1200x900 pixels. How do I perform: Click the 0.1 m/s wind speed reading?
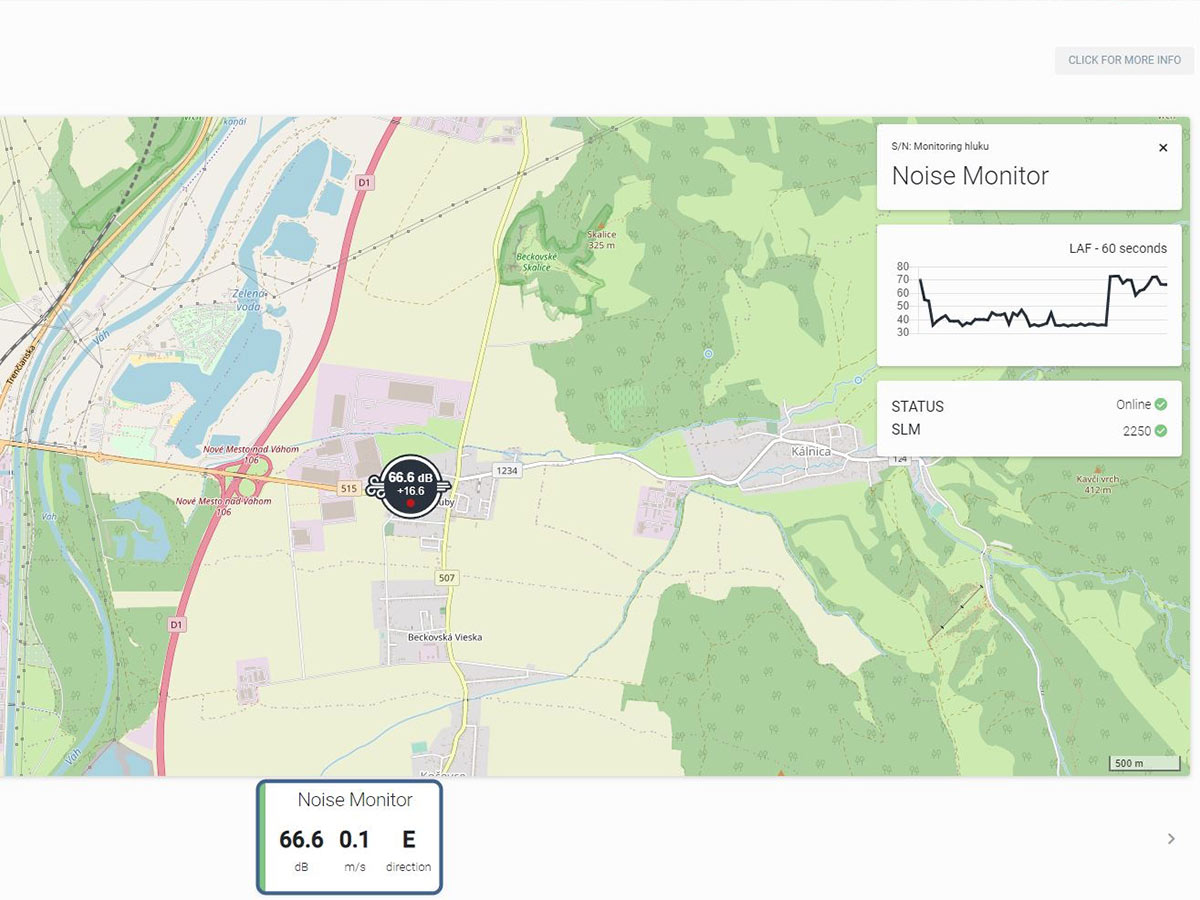coord(354,839)
